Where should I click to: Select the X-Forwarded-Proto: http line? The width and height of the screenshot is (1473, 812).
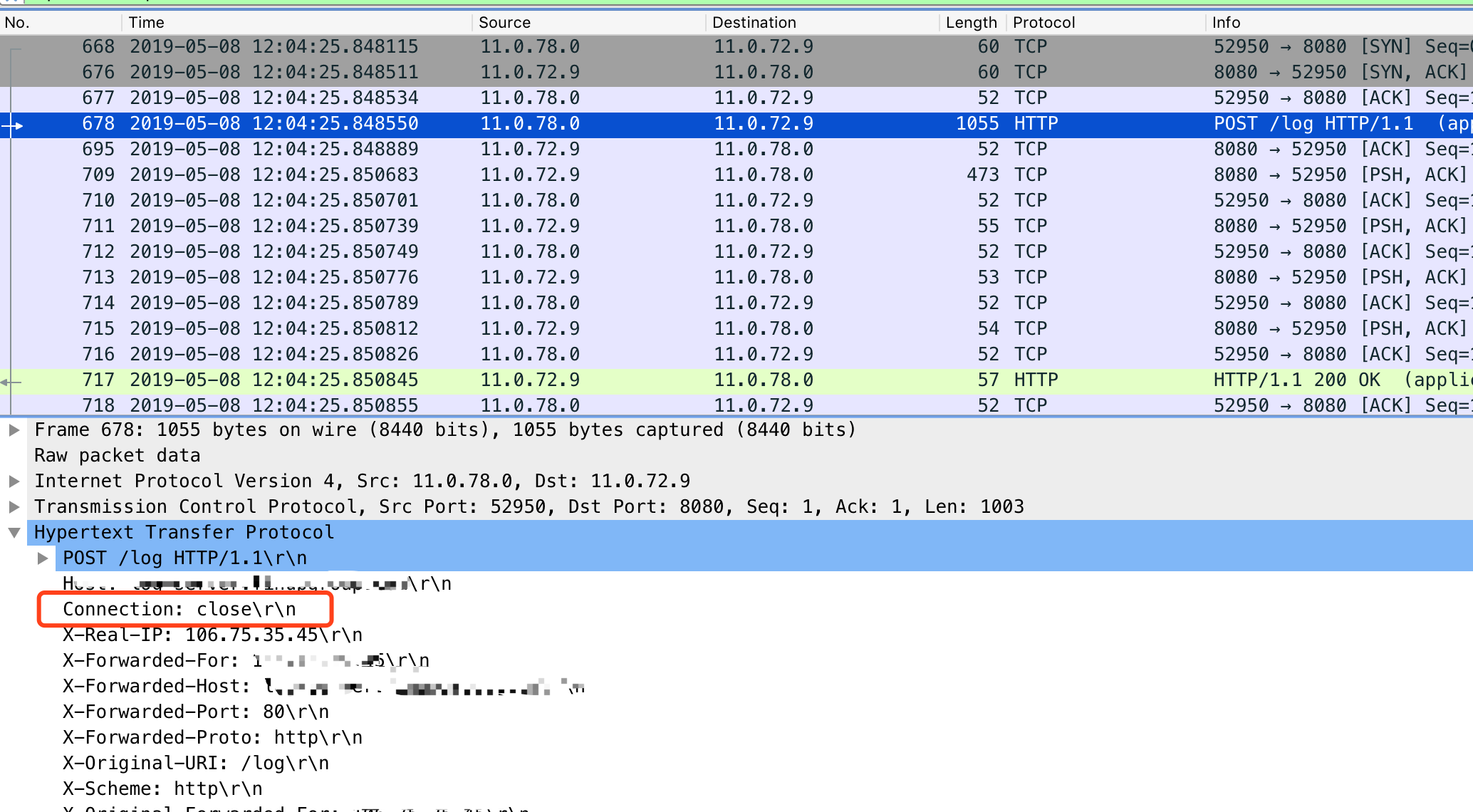[212, 738]
